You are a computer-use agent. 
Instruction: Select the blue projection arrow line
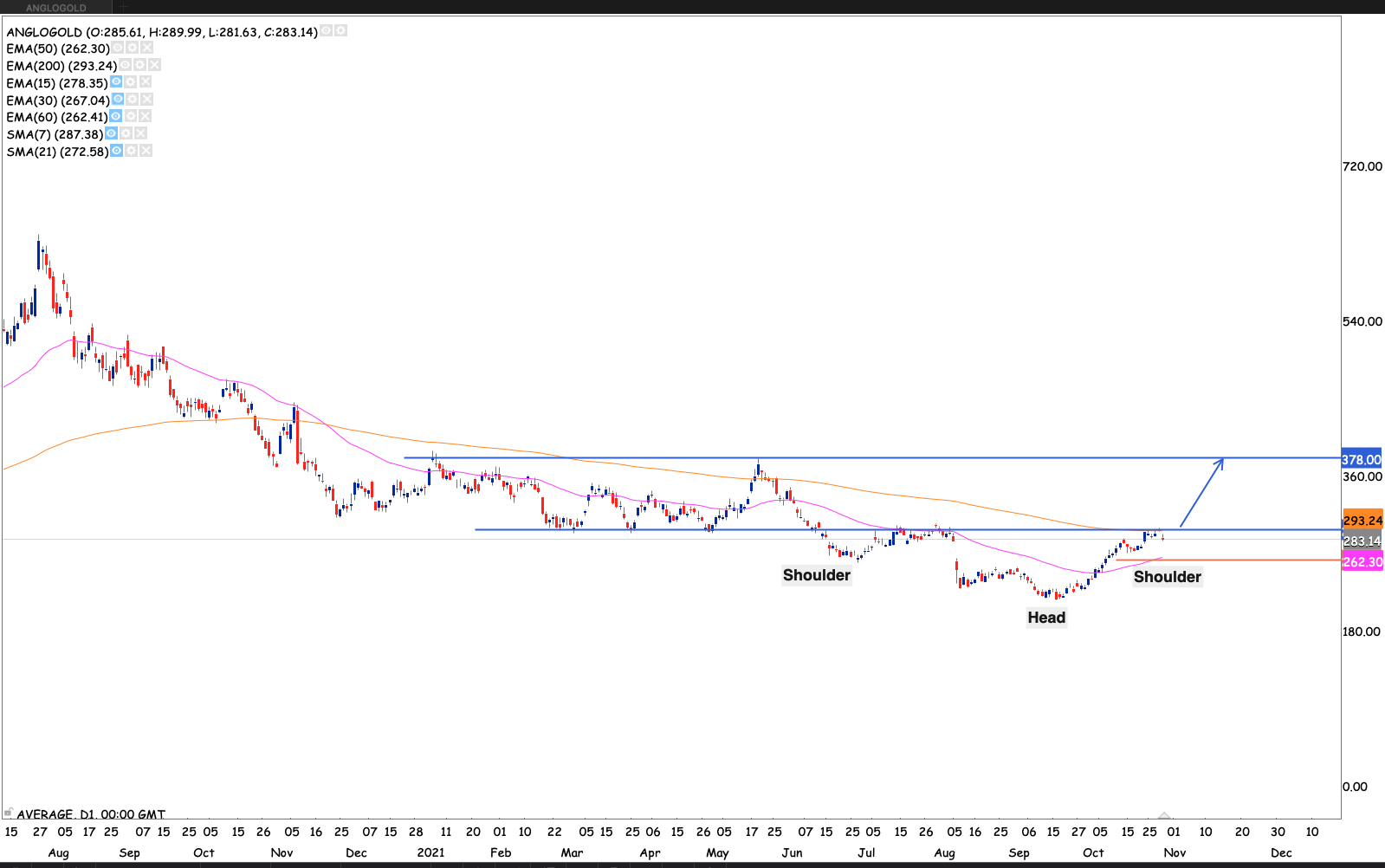[x=1201, y=492]
